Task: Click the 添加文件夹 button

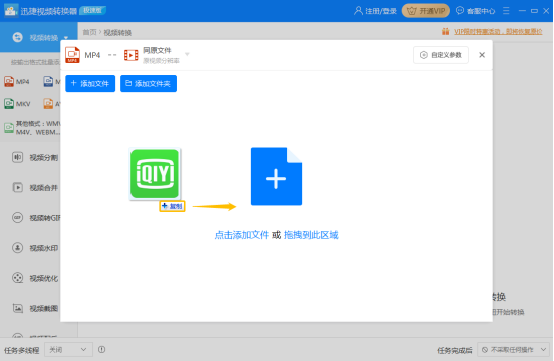Action: tap(148, 83)
